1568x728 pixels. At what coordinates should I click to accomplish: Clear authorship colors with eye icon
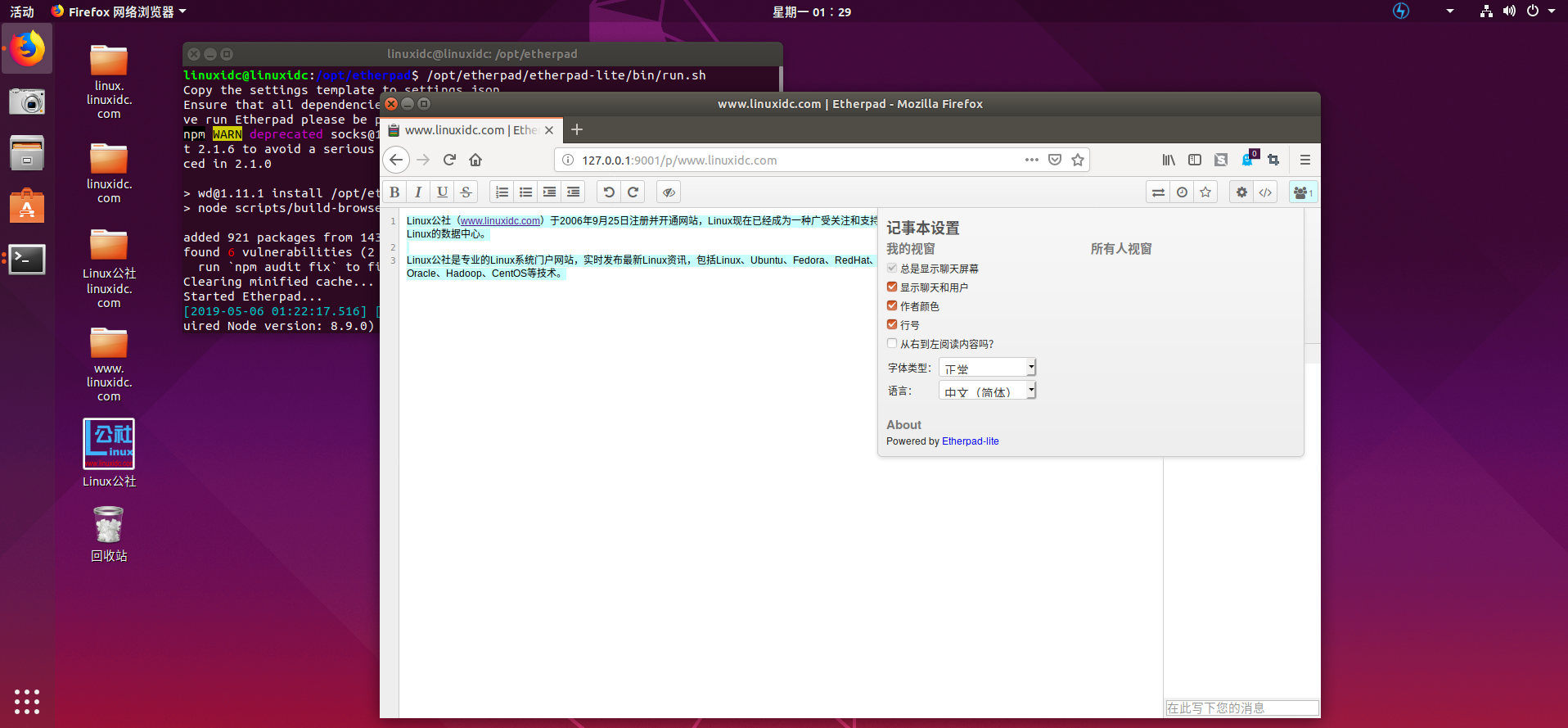(669, 192)
